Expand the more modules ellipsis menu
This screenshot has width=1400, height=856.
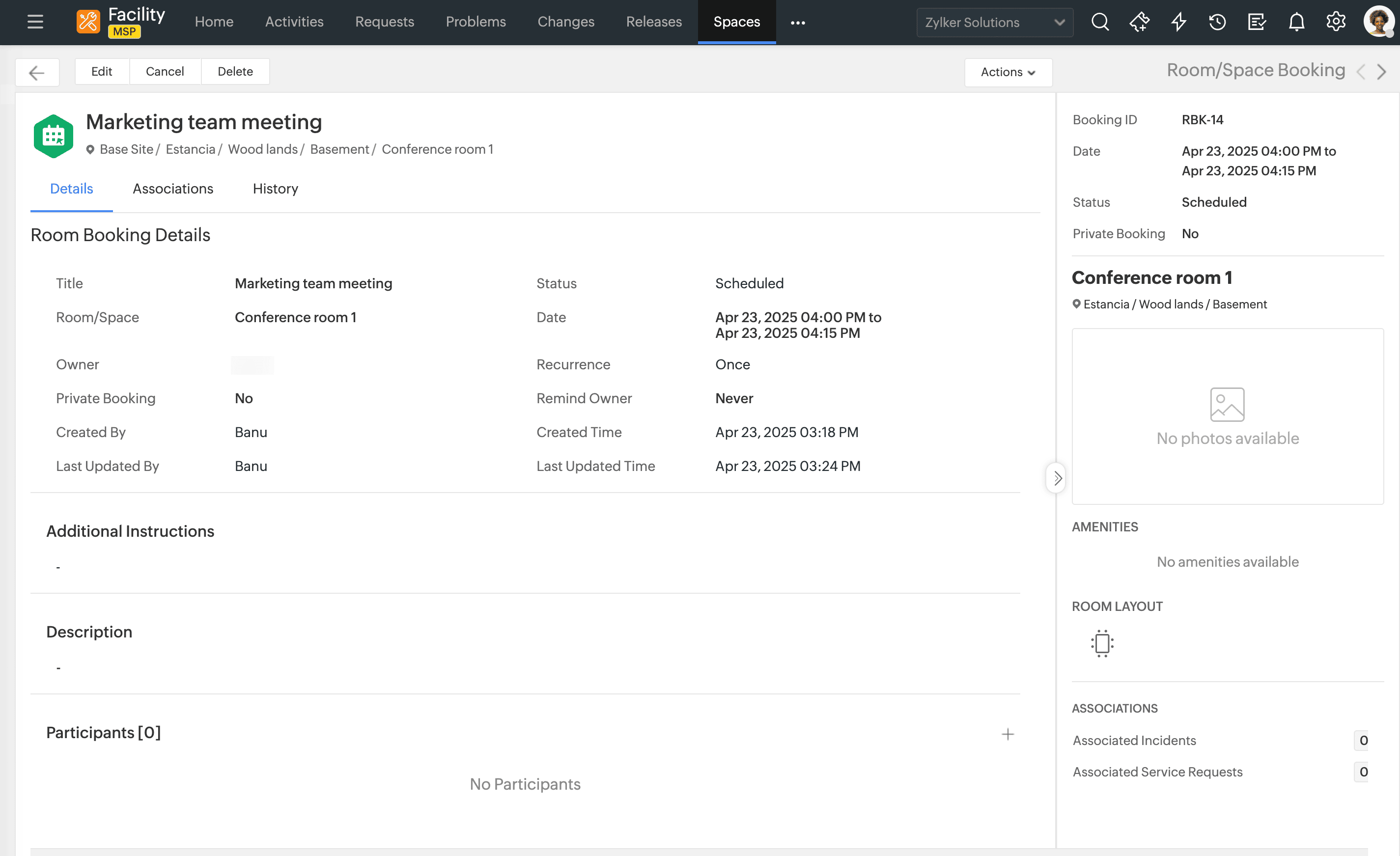(798, 22)
